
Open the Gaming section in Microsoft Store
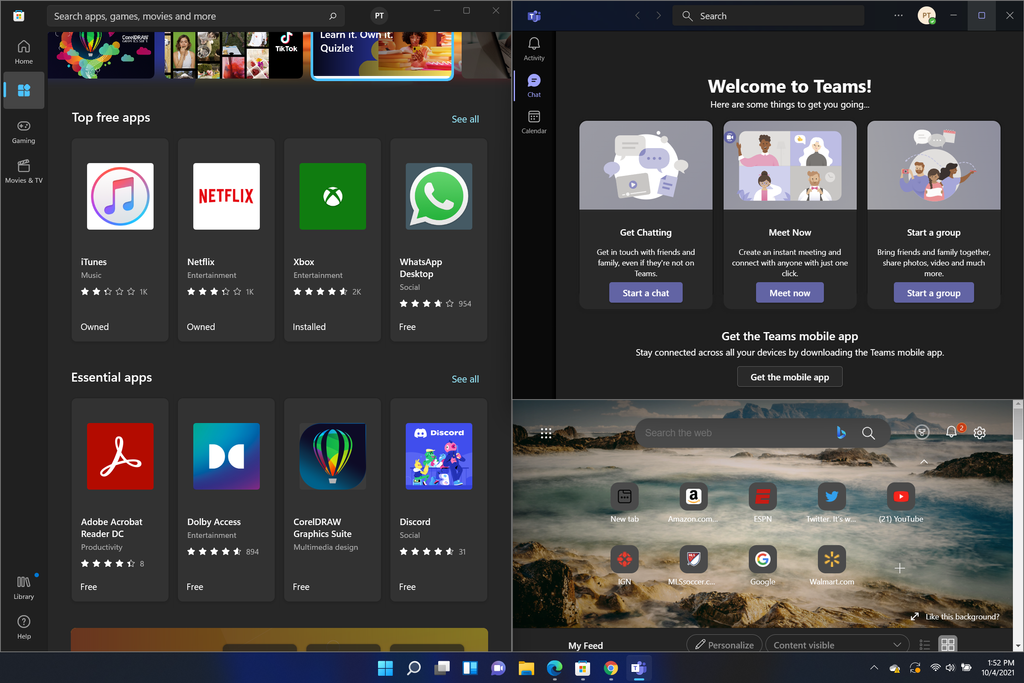click(x=22, y=130)
